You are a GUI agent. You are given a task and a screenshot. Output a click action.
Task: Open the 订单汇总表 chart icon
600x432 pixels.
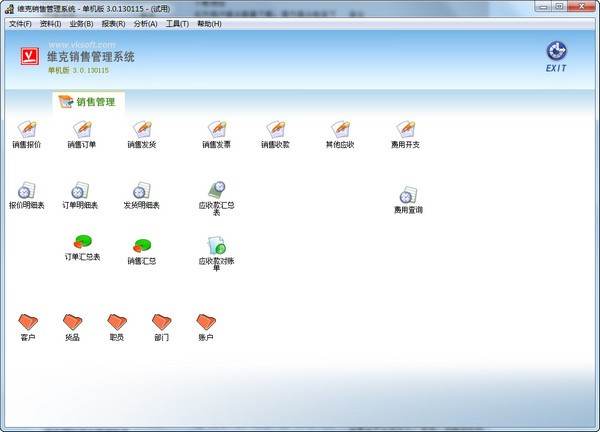coord(83,243)
